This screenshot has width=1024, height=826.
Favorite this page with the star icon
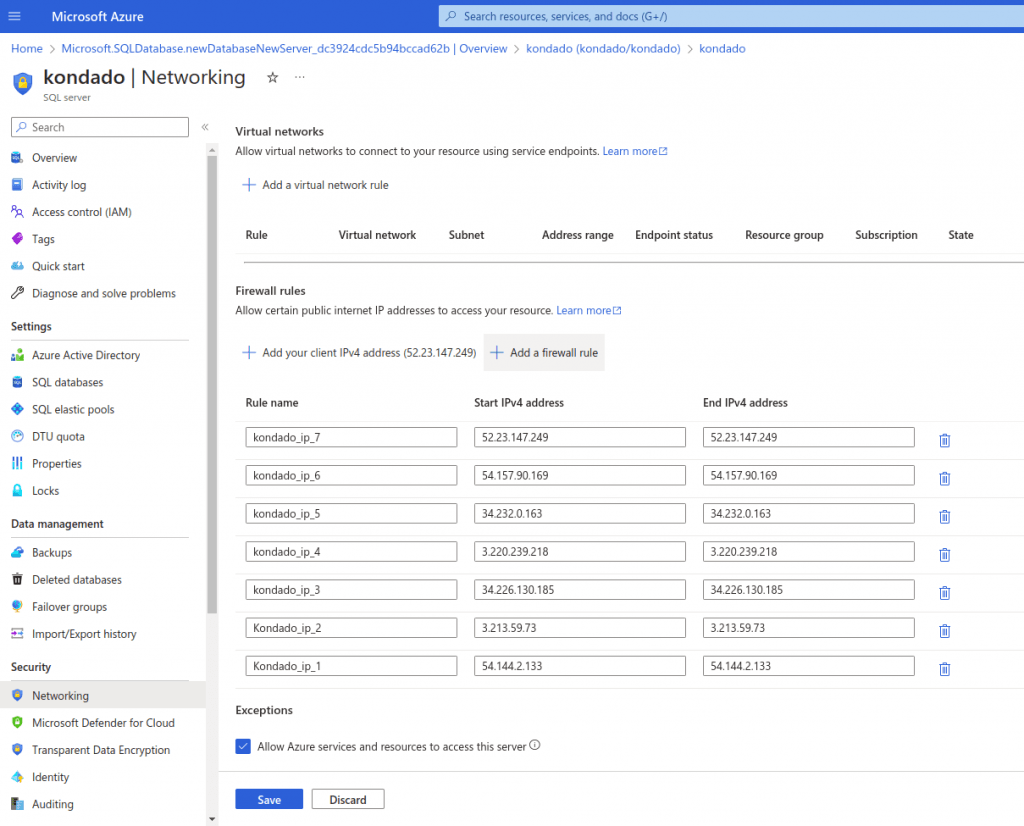tap(272, 78)
